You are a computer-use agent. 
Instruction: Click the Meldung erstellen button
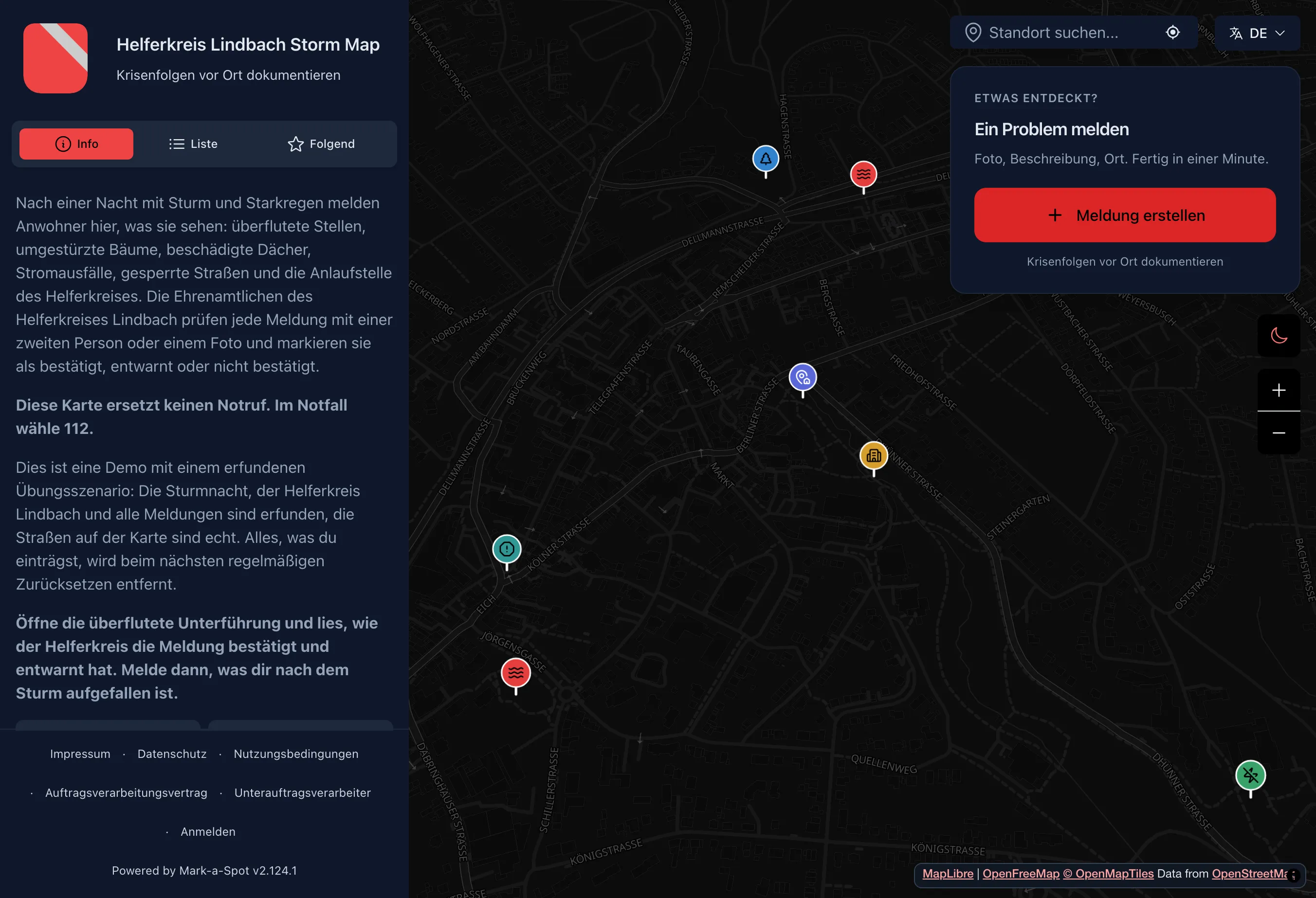(x=1125, y=215)
